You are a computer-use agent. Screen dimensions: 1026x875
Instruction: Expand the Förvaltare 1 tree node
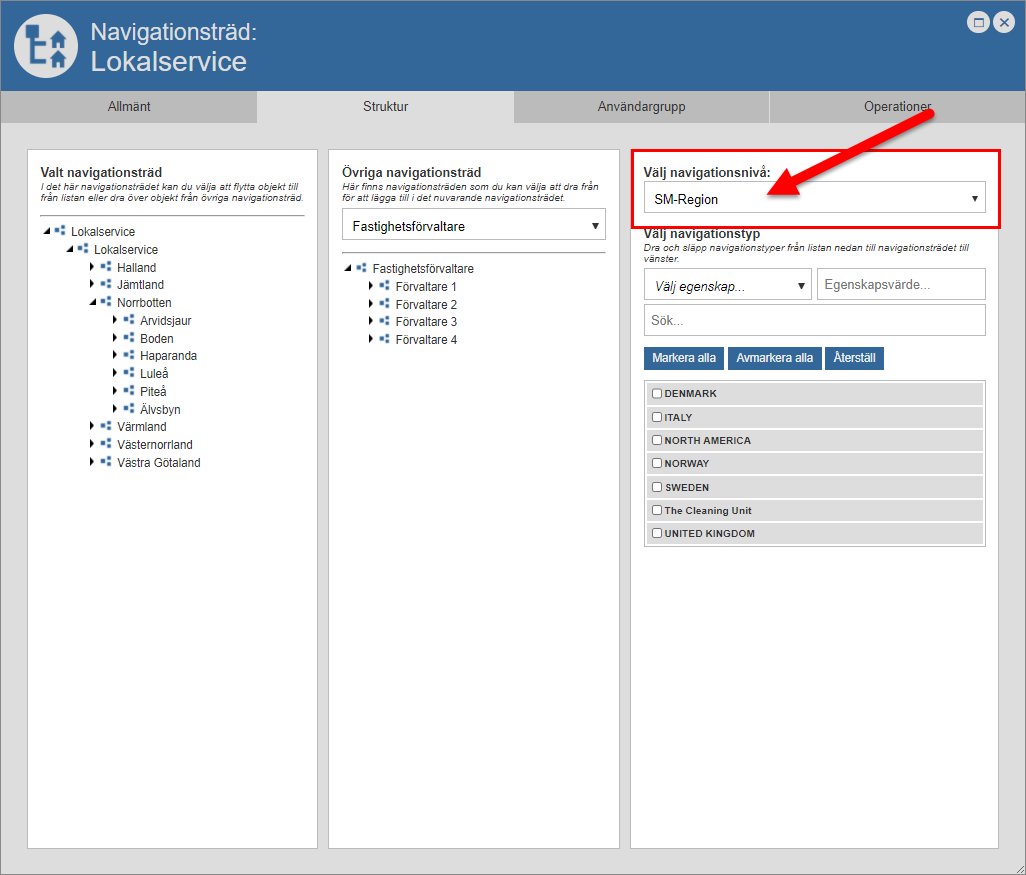[x=370, y=286]
